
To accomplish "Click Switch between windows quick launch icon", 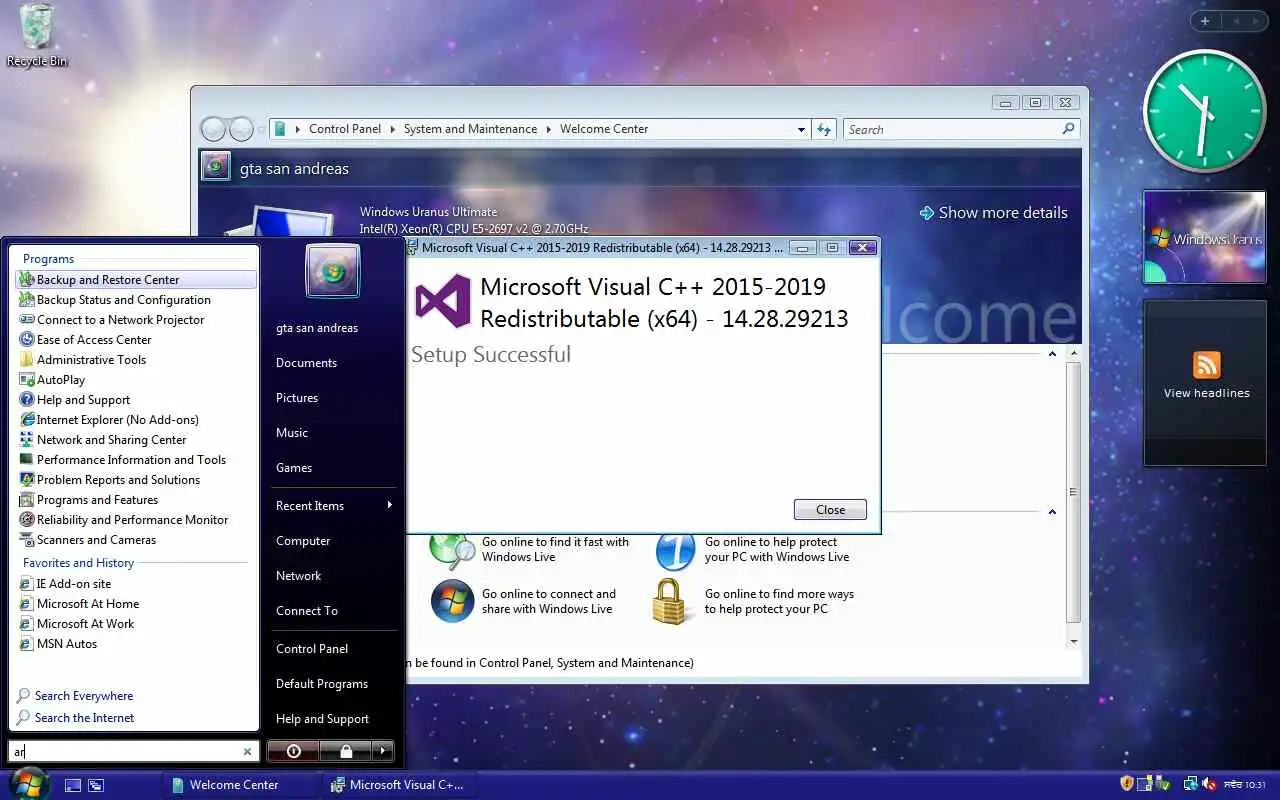I will [96, 786].
